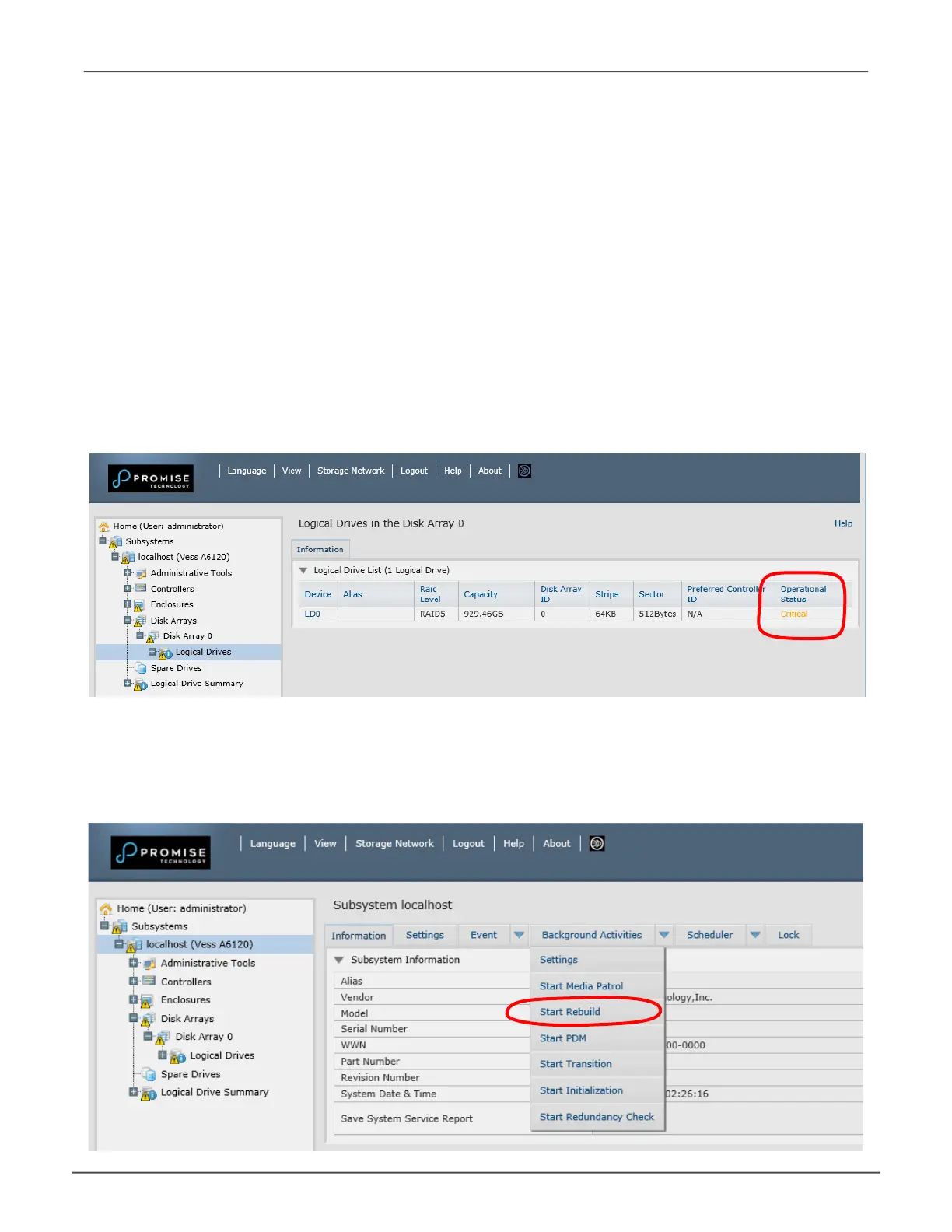Click the Serial Number row label
Screen dimensions: 952x1232
374,1029
